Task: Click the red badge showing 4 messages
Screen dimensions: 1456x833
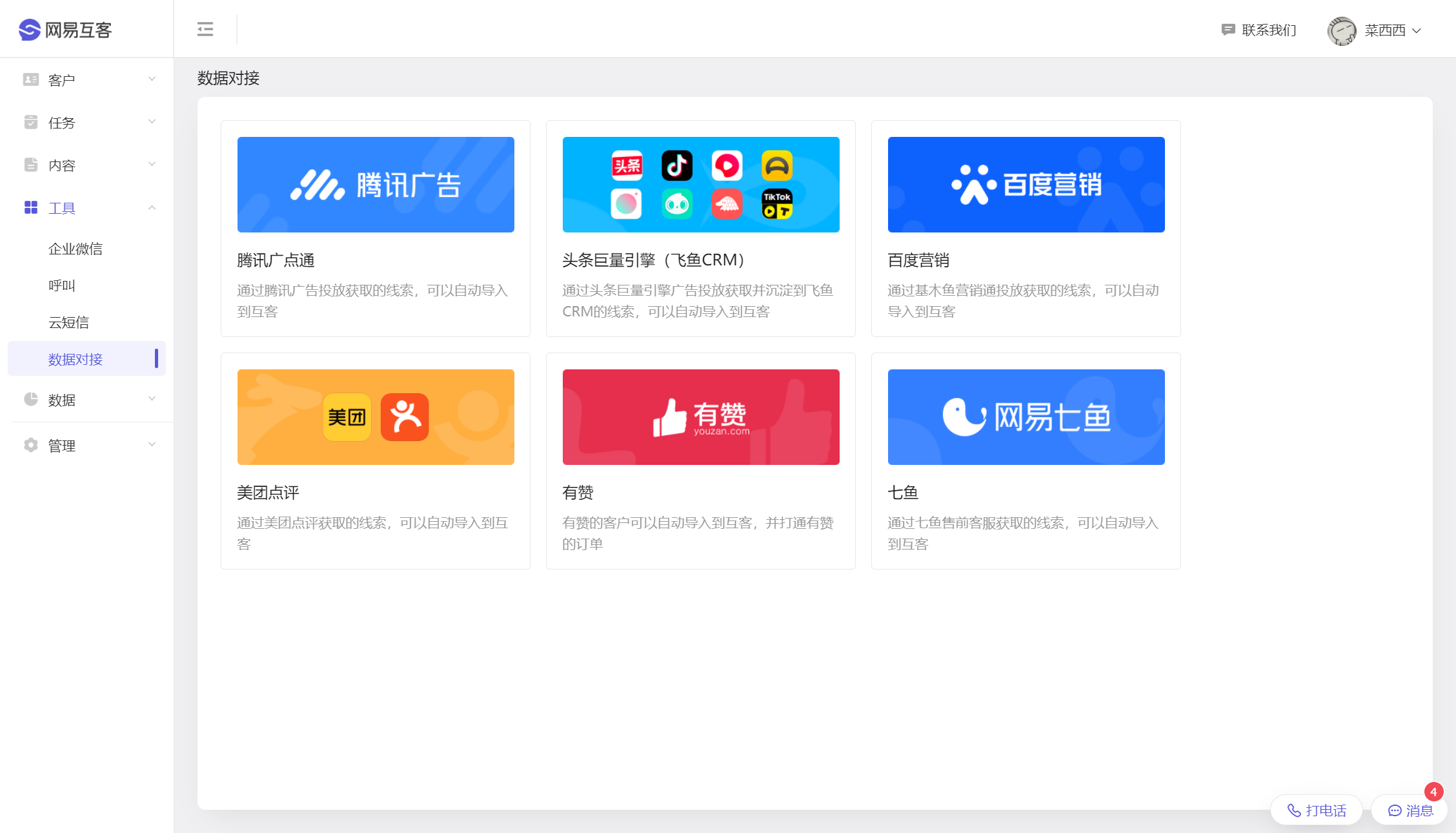Action: [x=1434, y=792]
